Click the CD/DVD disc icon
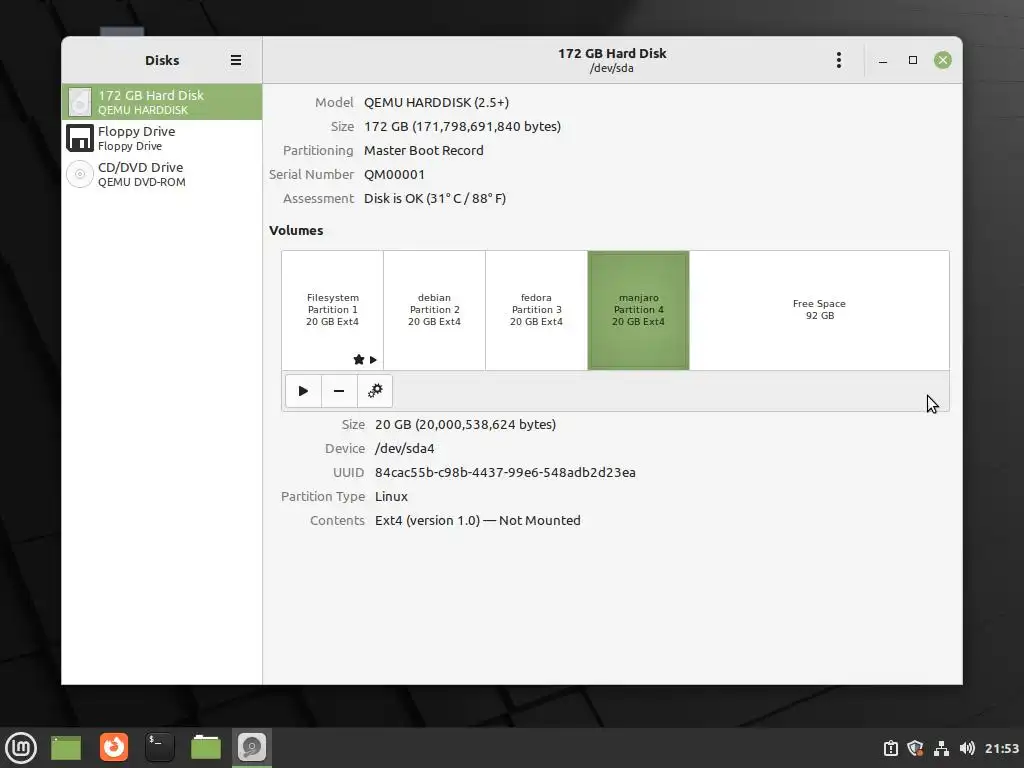 click(80, 174)
